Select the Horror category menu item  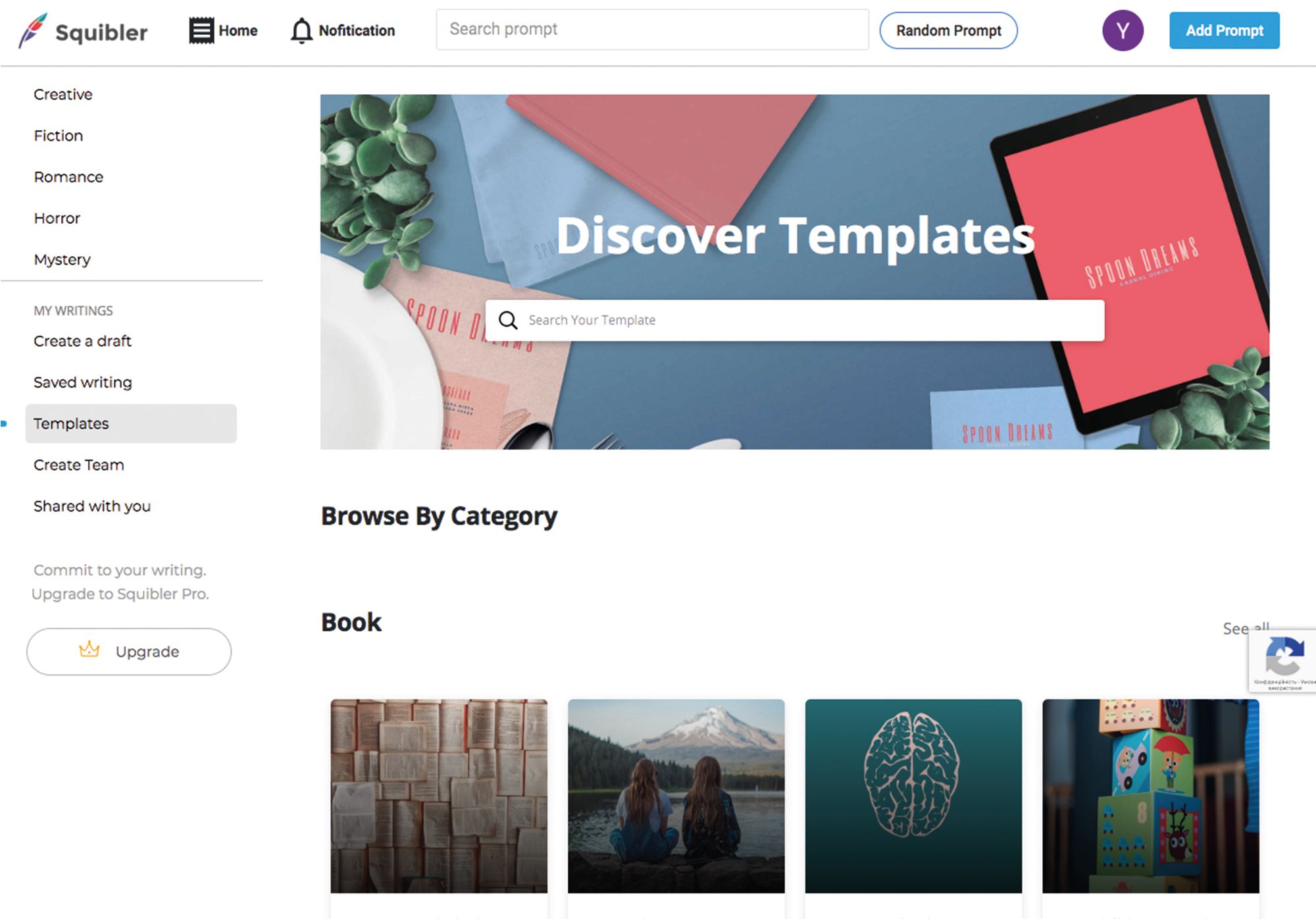click(x=56, y=217)
